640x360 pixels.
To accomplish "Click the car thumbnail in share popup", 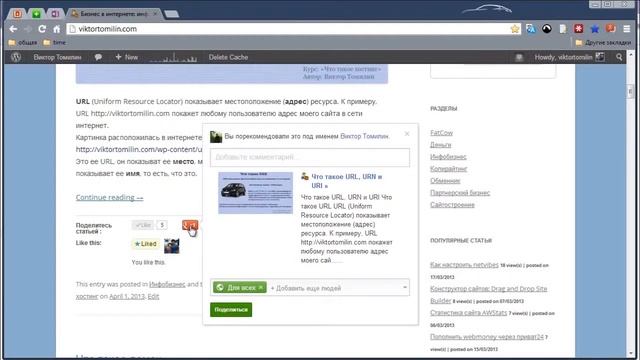I will point(256,193).
